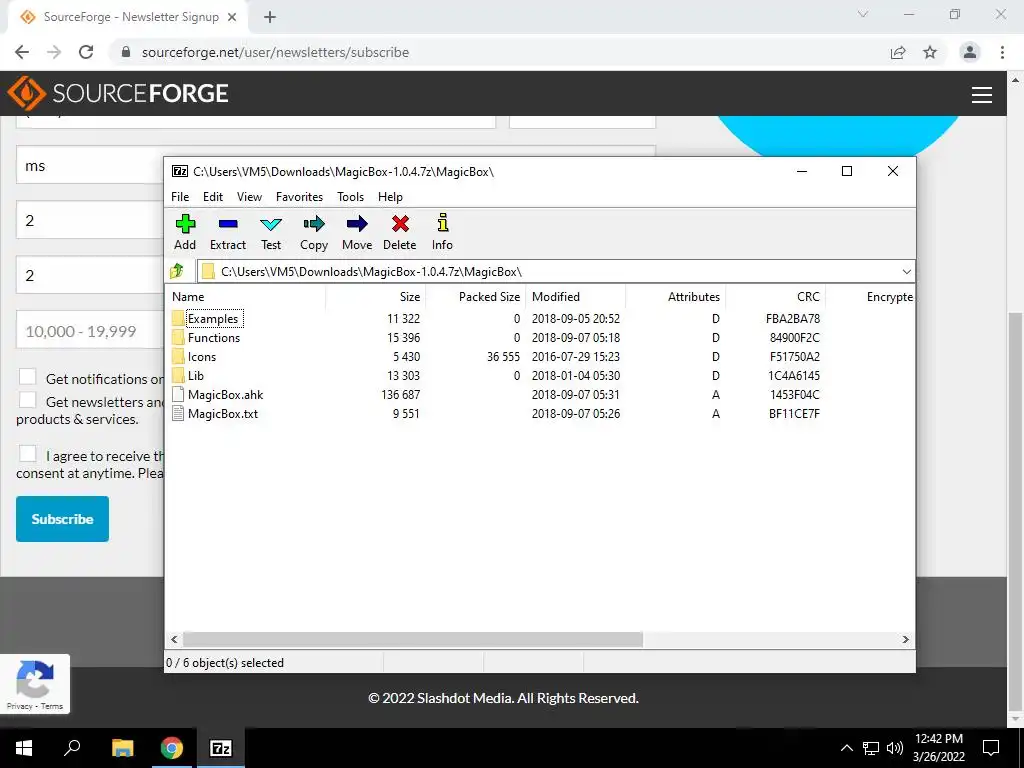Click the Examples folder icon
Screen dimensions: 1024x768
click(x=178, y=319)
